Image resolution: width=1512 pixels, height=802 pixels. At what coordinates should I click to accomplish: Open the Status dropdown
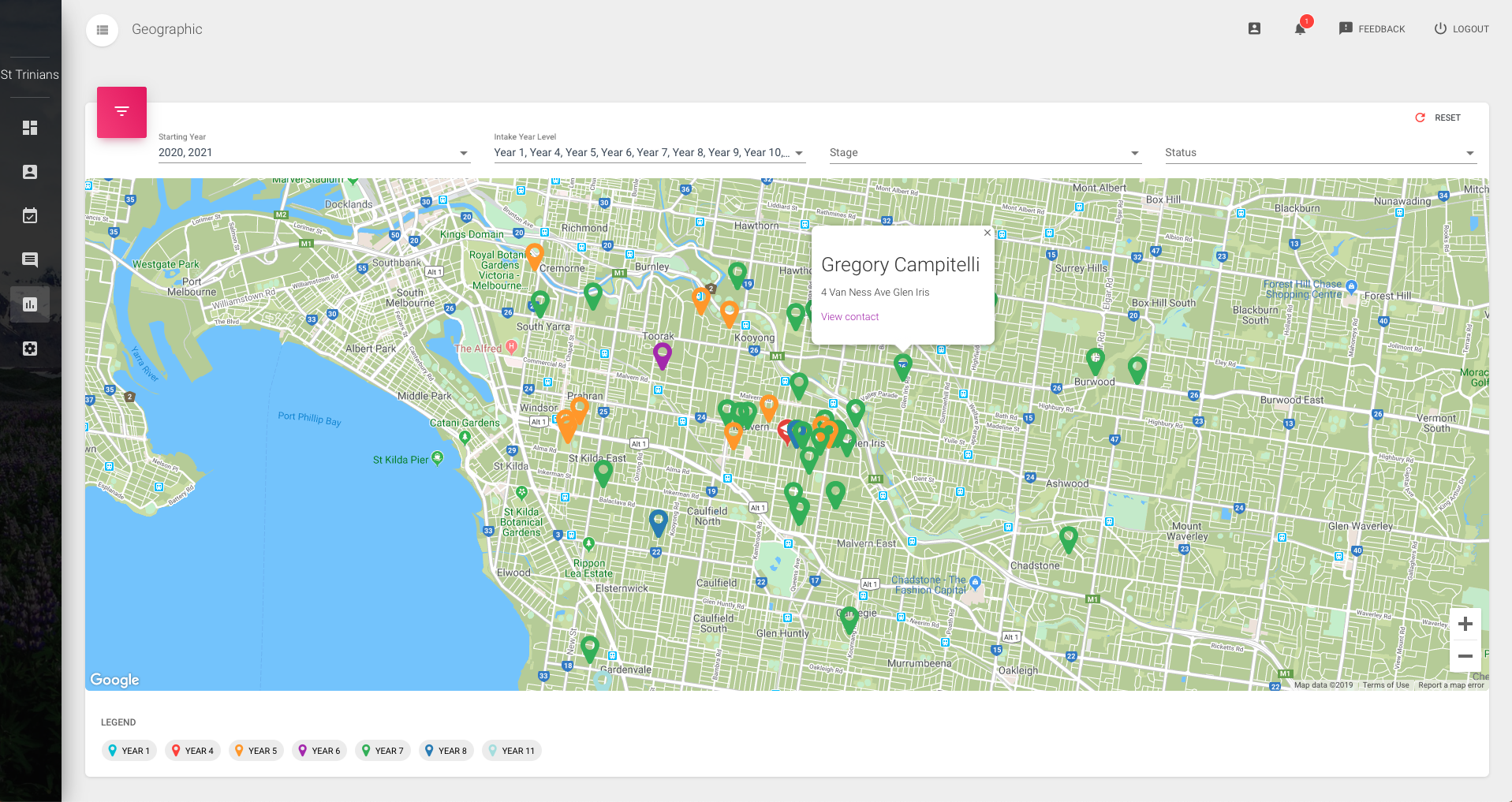(x=1320, y=152)
